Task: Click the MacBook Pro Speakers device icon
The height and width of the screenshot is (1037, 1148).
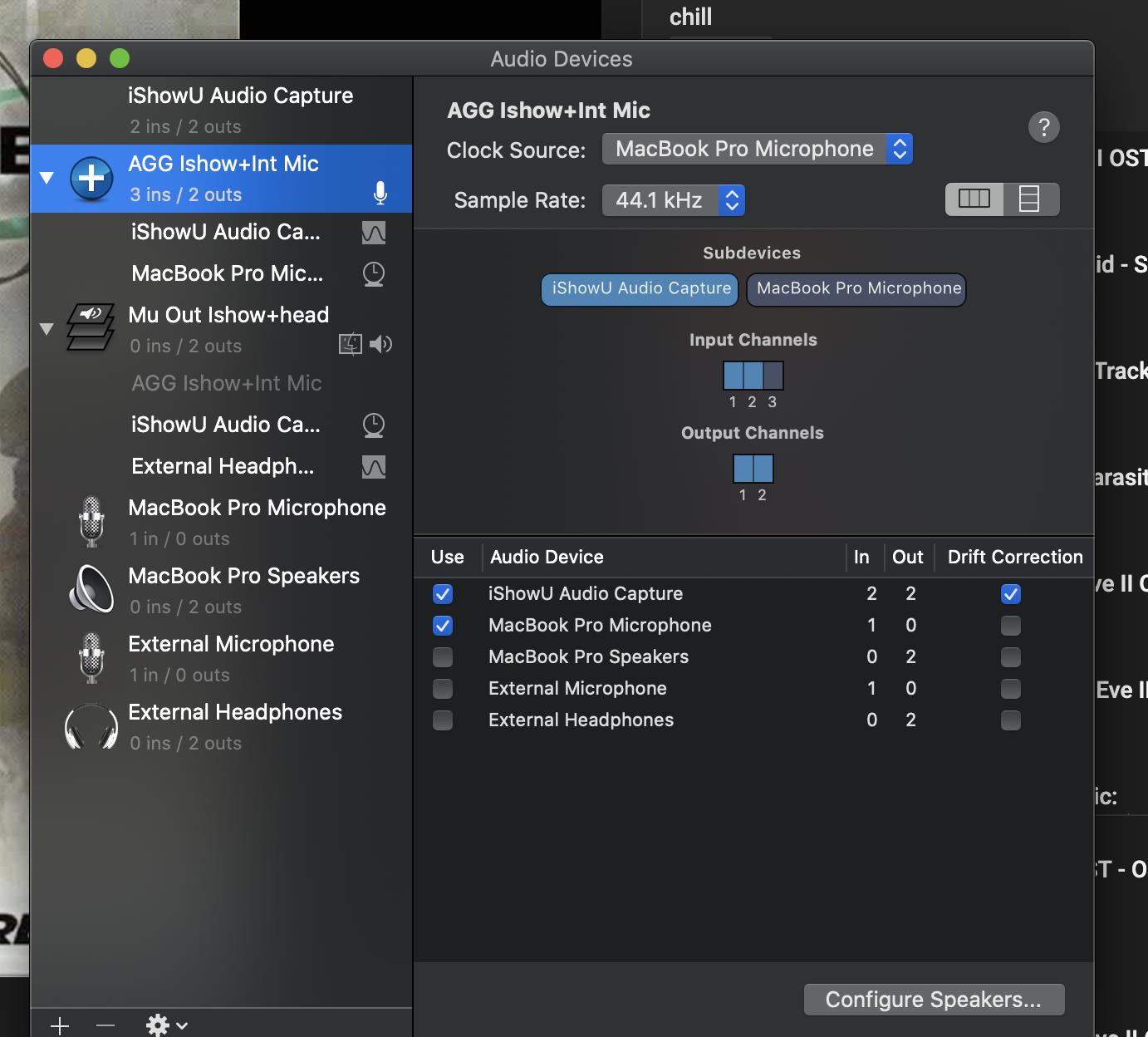Action: 91,589
